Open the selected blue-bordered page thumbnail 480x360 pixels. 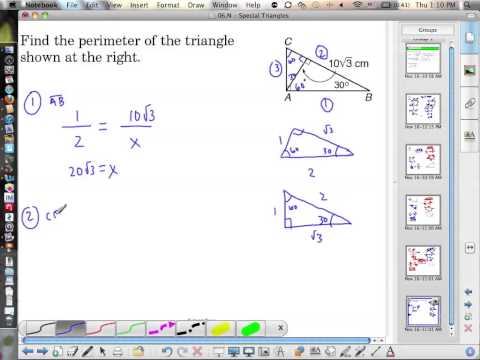coord(423,312)
